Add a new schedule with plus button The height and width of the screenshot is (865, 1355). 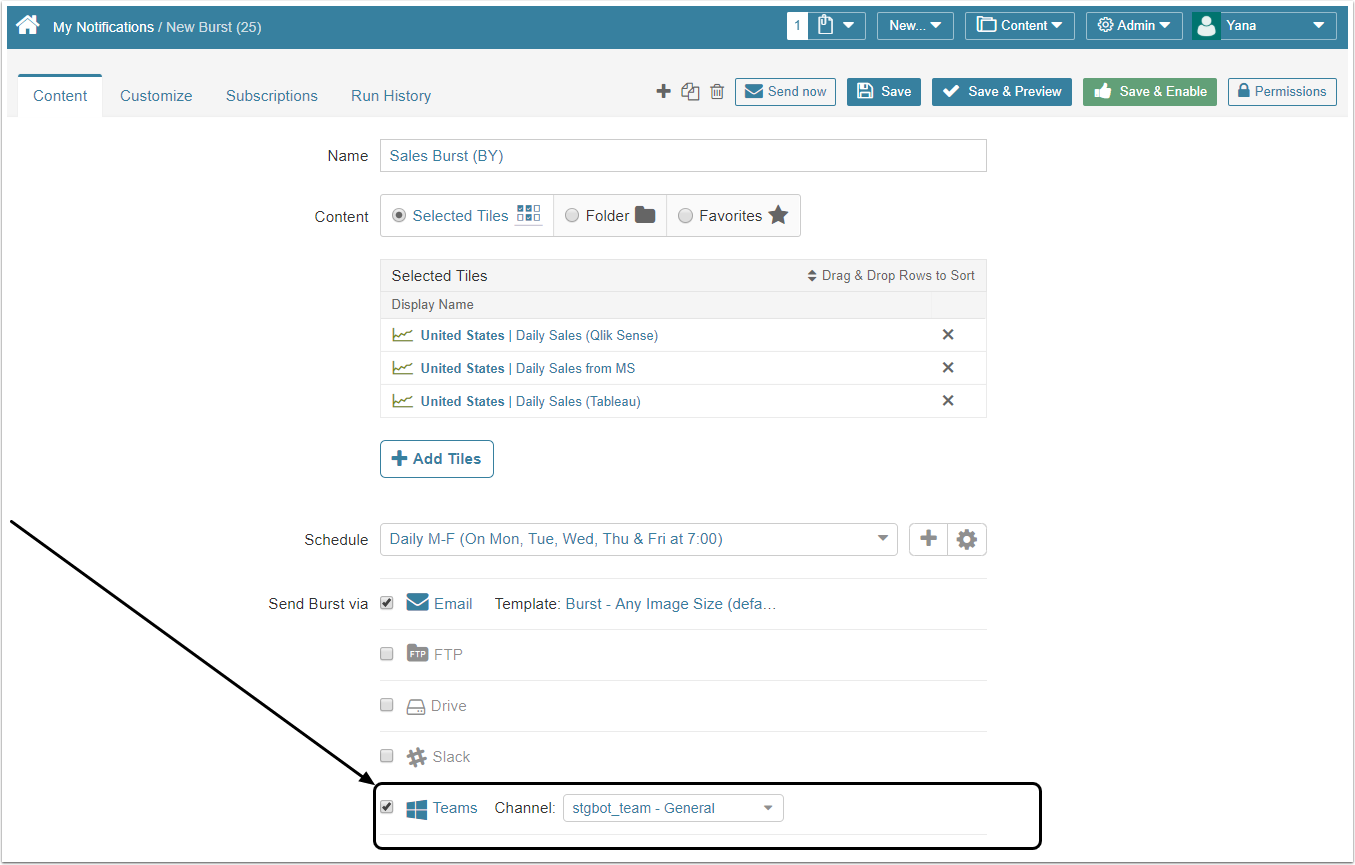[928, 539]
